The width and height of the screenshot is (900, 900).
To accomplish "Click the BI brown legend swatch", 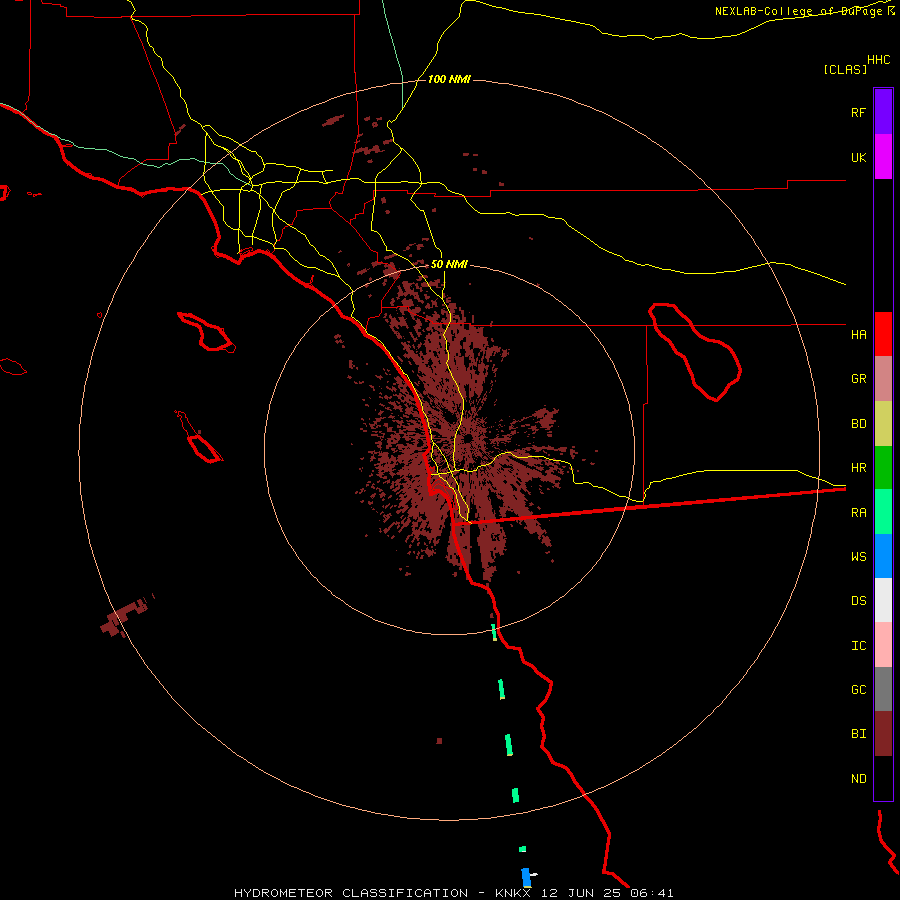I will [x=883, y=734].
